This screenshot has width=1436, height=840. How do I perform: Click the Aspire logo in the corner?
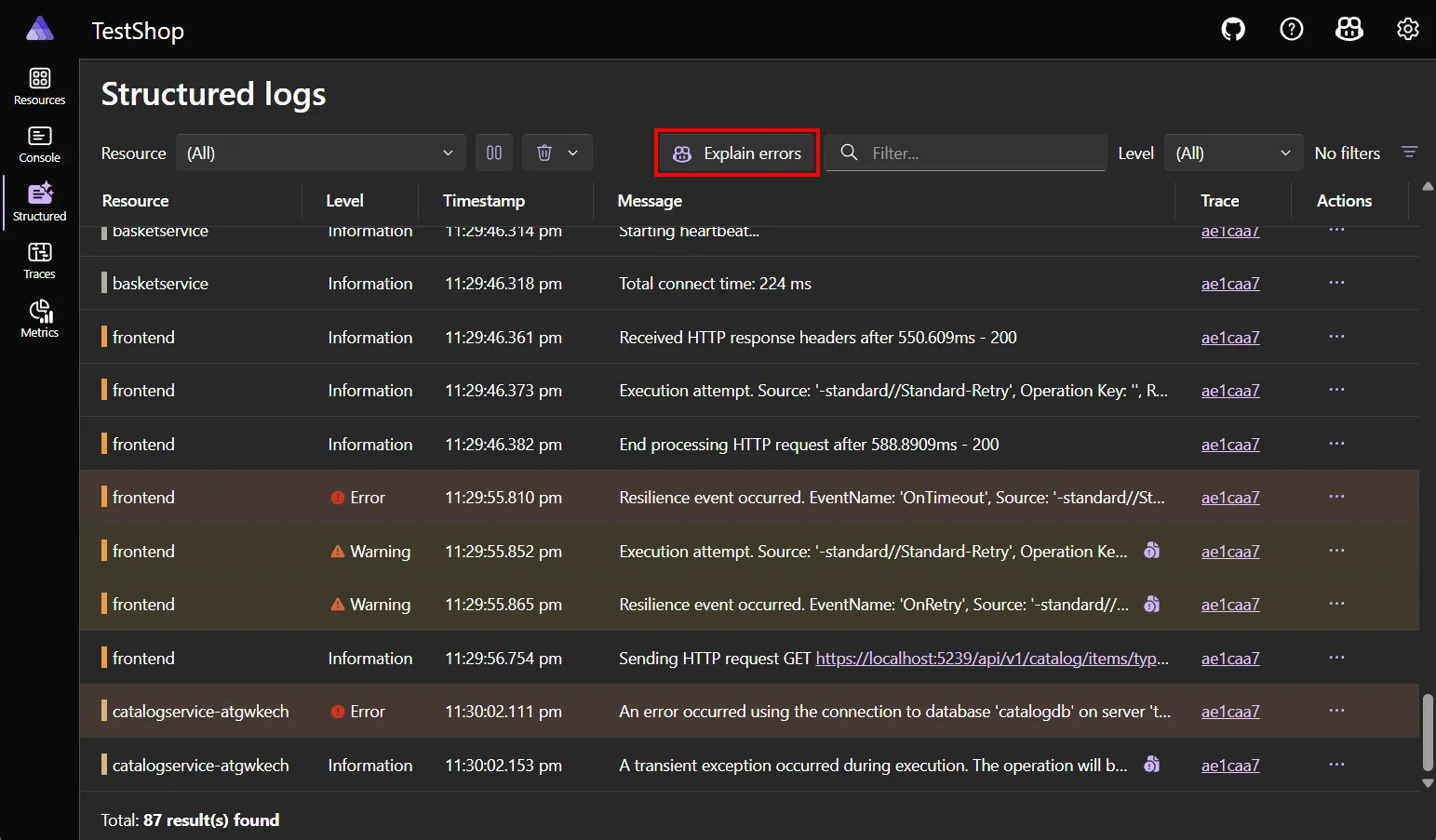pyautogui.click(x=39, y=28)
